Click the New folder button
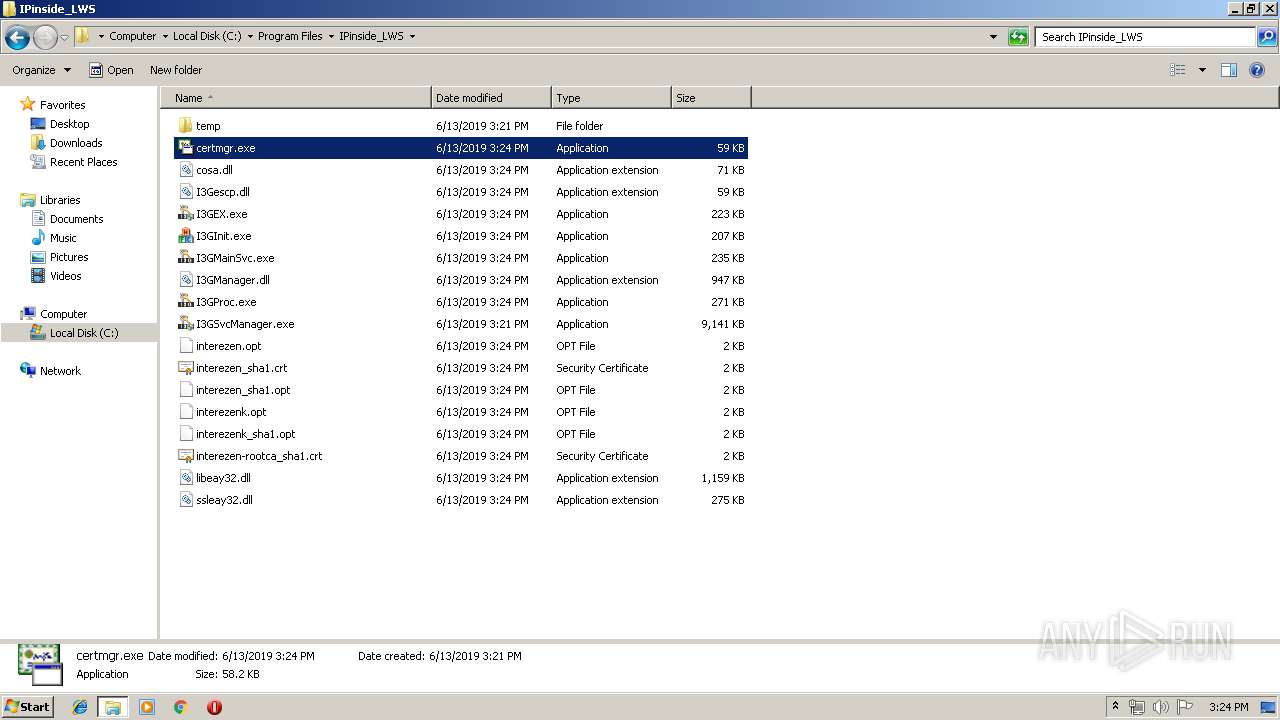The image size is (1280, 720). [176, 70]
